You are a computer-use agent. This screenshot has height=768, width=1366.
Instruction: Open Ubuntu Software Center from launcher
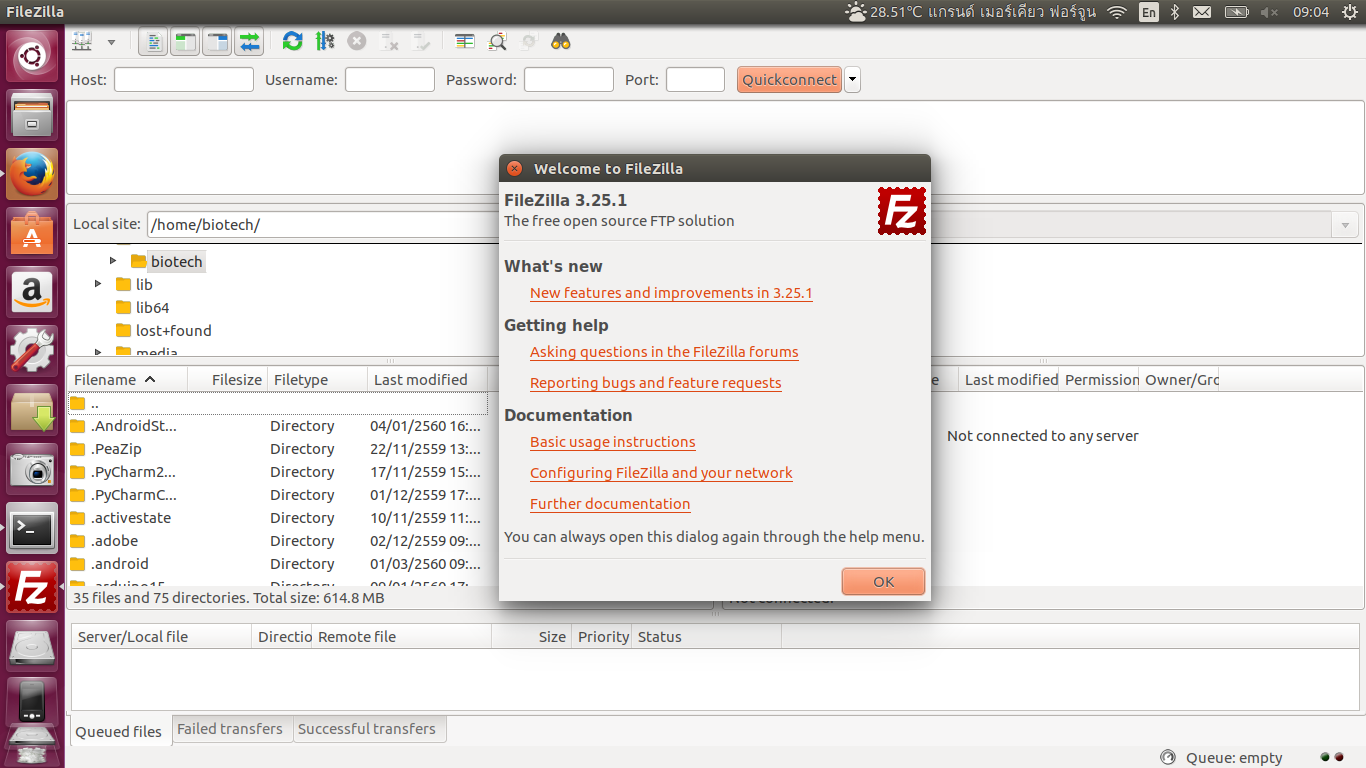32,233
